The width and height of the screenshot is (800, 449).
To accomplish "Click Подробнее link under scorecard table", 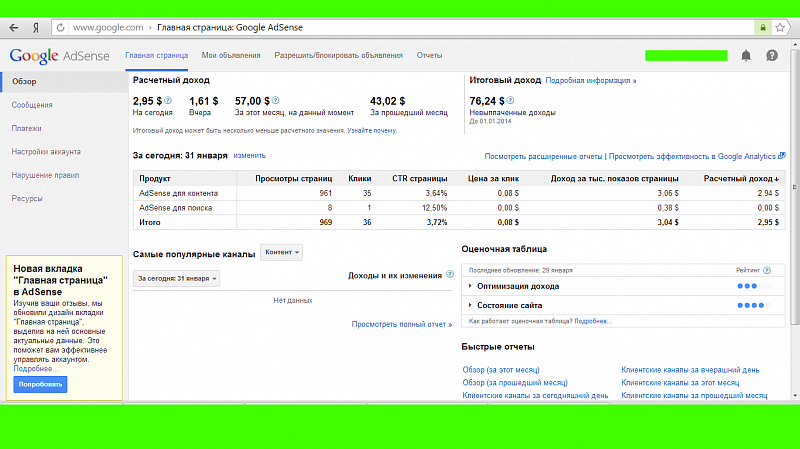I will click(x=593, y=321).
